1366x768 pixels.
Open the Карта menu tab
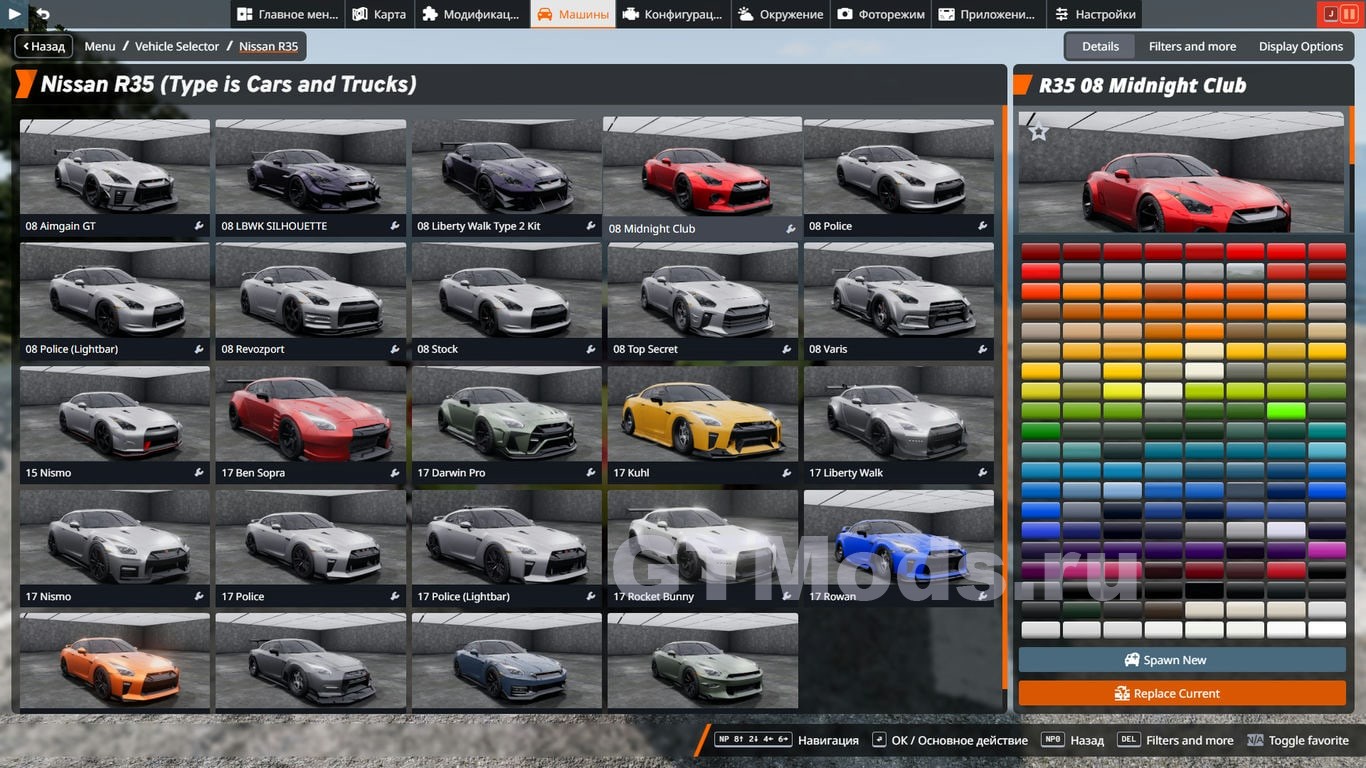pos(379,14)
